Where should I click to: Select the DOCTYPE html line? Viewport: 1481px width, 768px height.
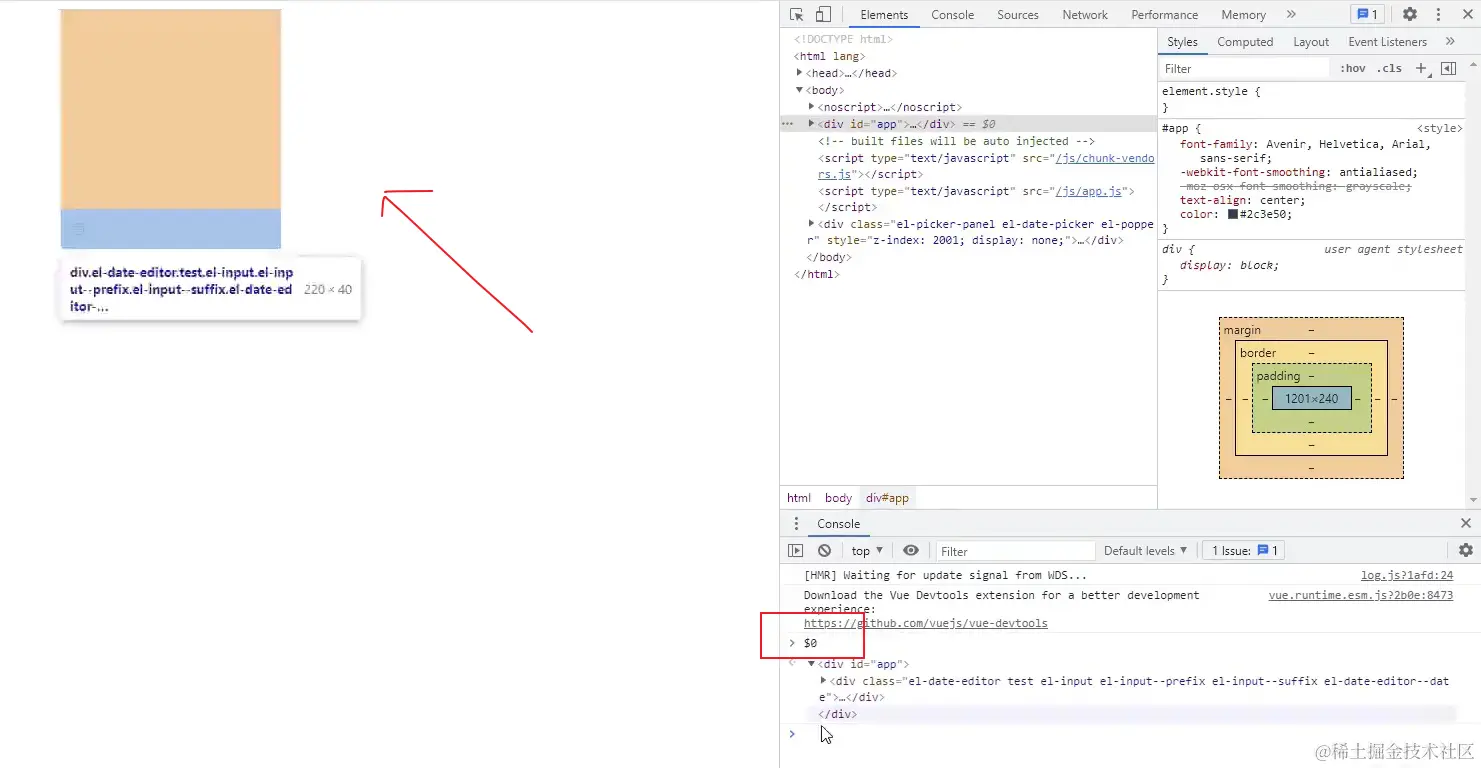843,39
